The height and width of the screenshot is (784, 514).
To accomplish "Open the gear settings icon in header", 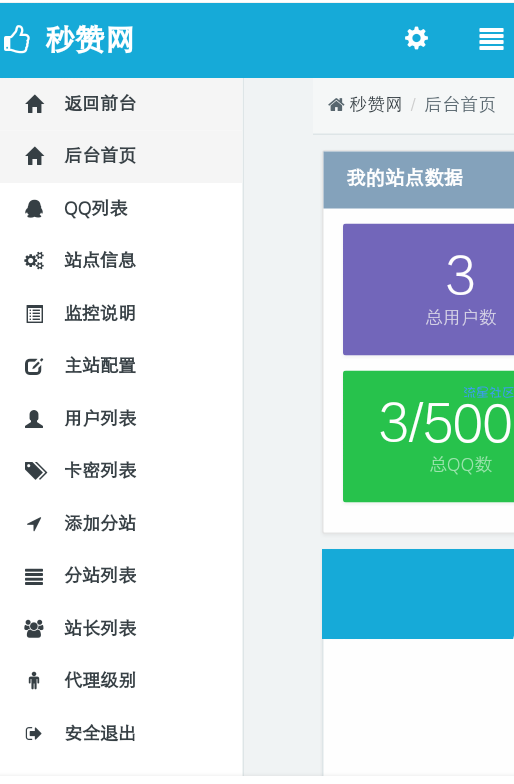I will [416, 38].
